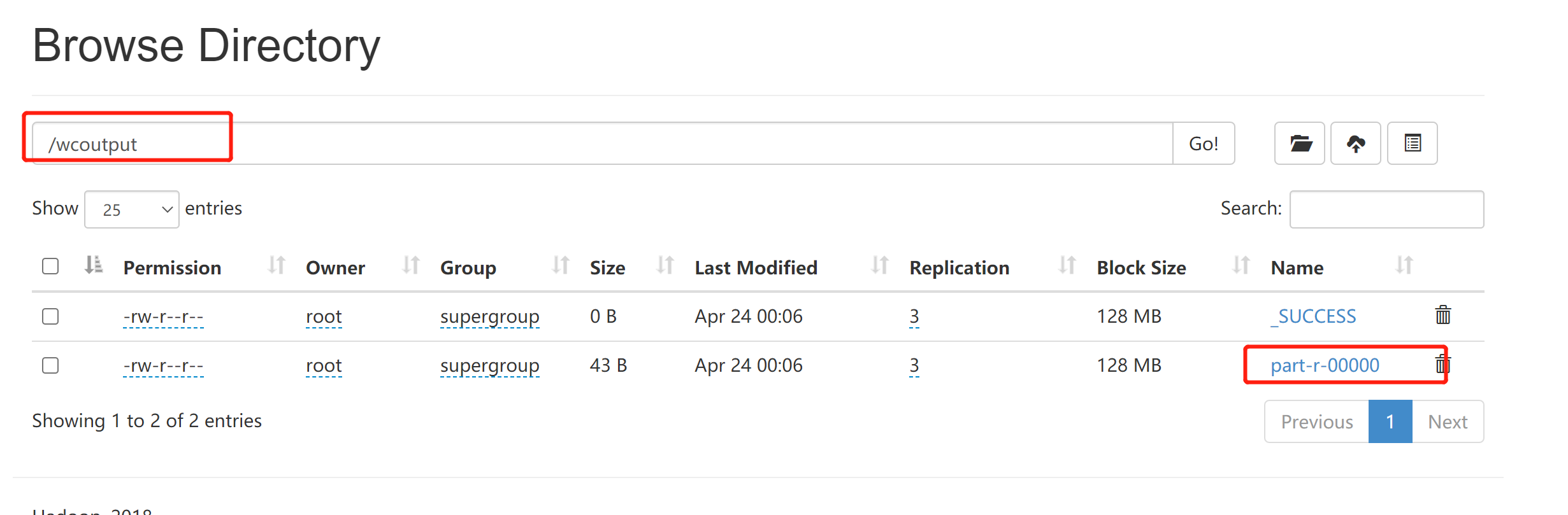This screenshot has height=515, width=1568.
Task: Sort by Last Modified column arrows
Action: coord(879,265)
